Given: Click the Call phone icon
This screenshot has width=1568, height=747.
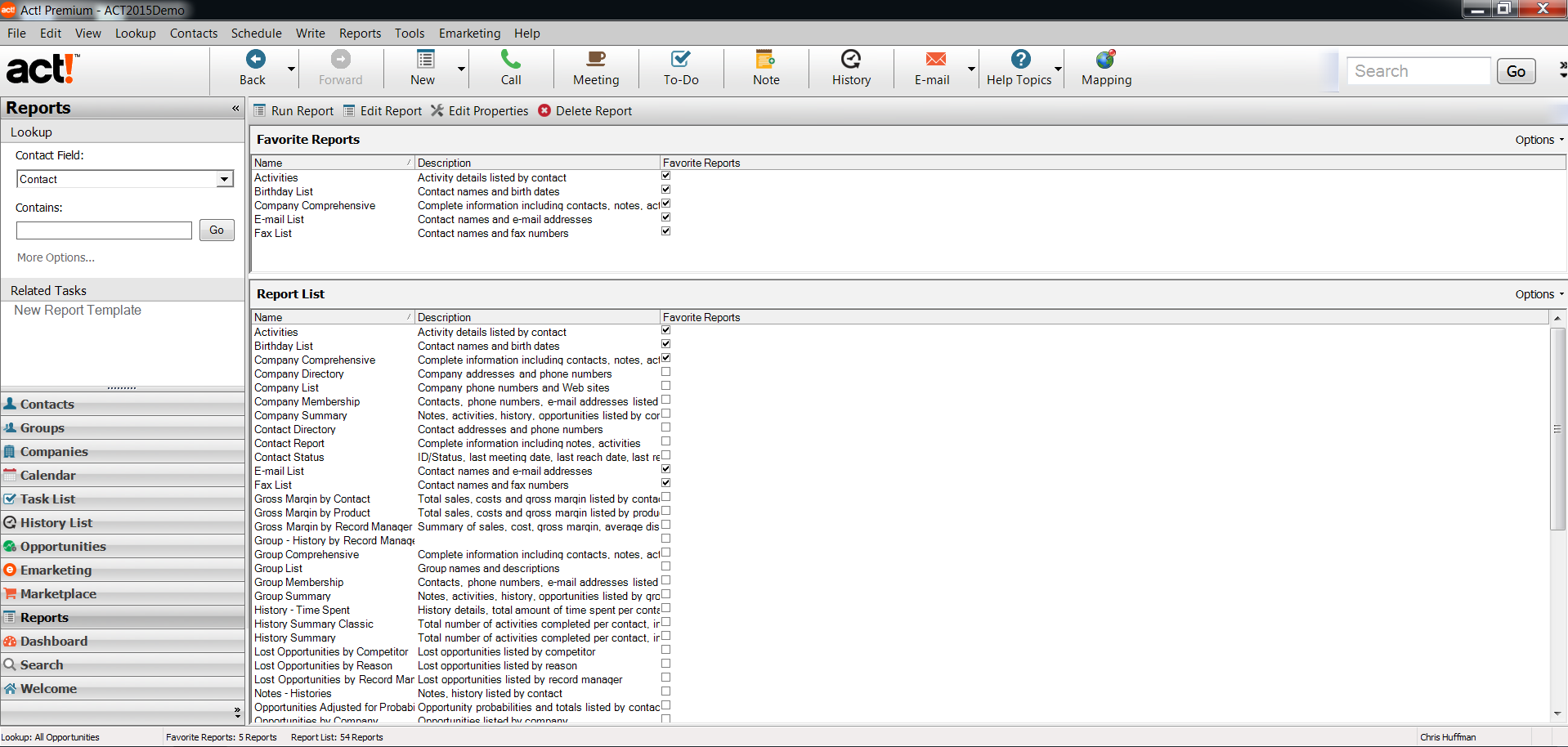Looking at the screenshot, I should (511, 60).
